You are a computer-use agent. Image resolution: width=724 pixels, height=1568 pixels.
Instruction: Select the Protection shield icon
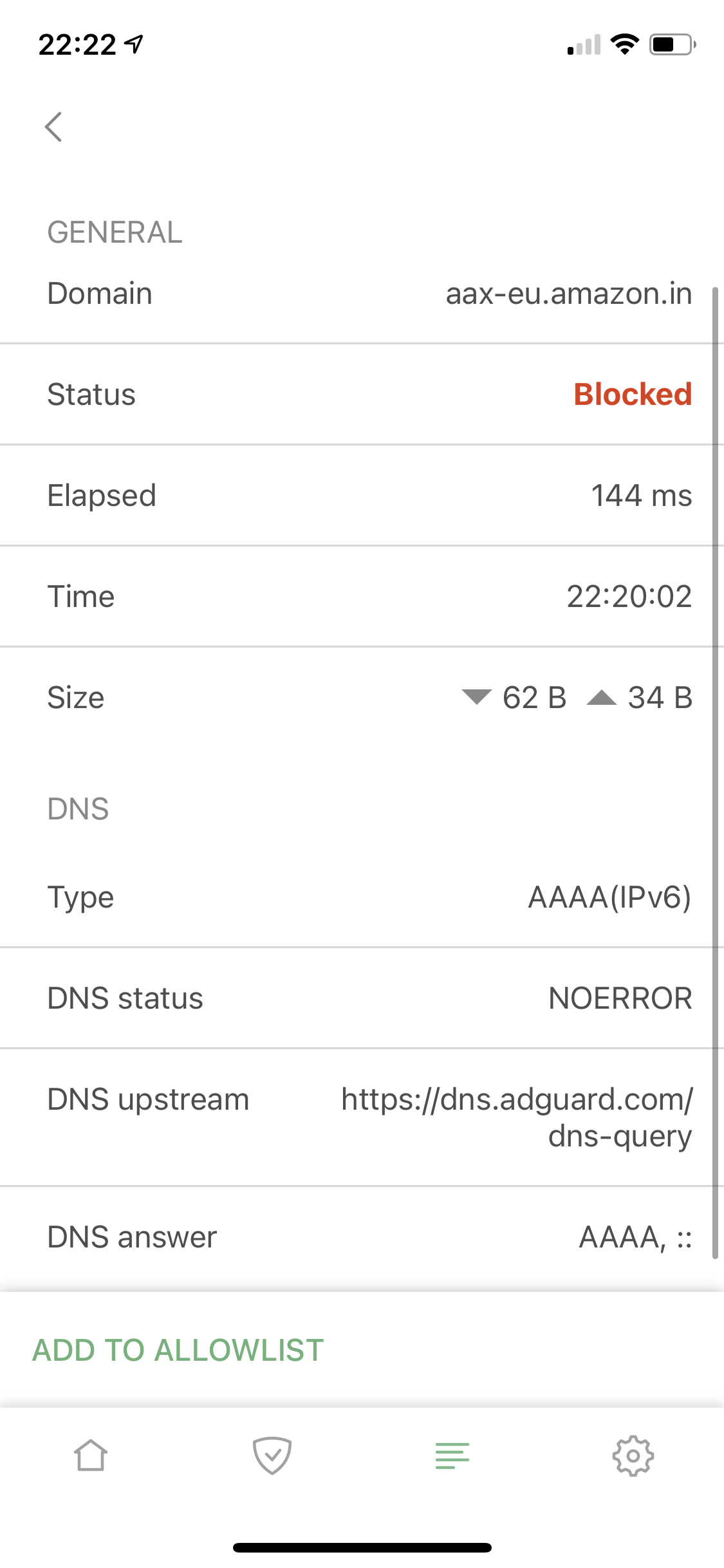click(x=271, y=1456)
